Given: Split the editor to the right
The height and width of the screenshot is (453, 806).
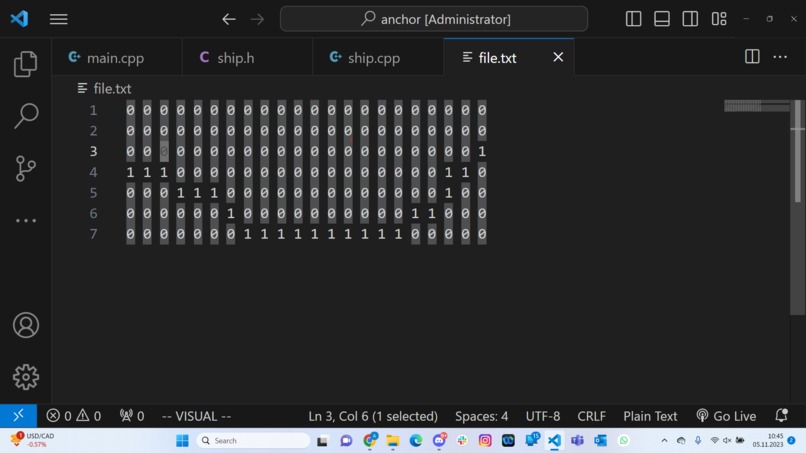Looking at the screenshot, I should click(x=752, y=57).
